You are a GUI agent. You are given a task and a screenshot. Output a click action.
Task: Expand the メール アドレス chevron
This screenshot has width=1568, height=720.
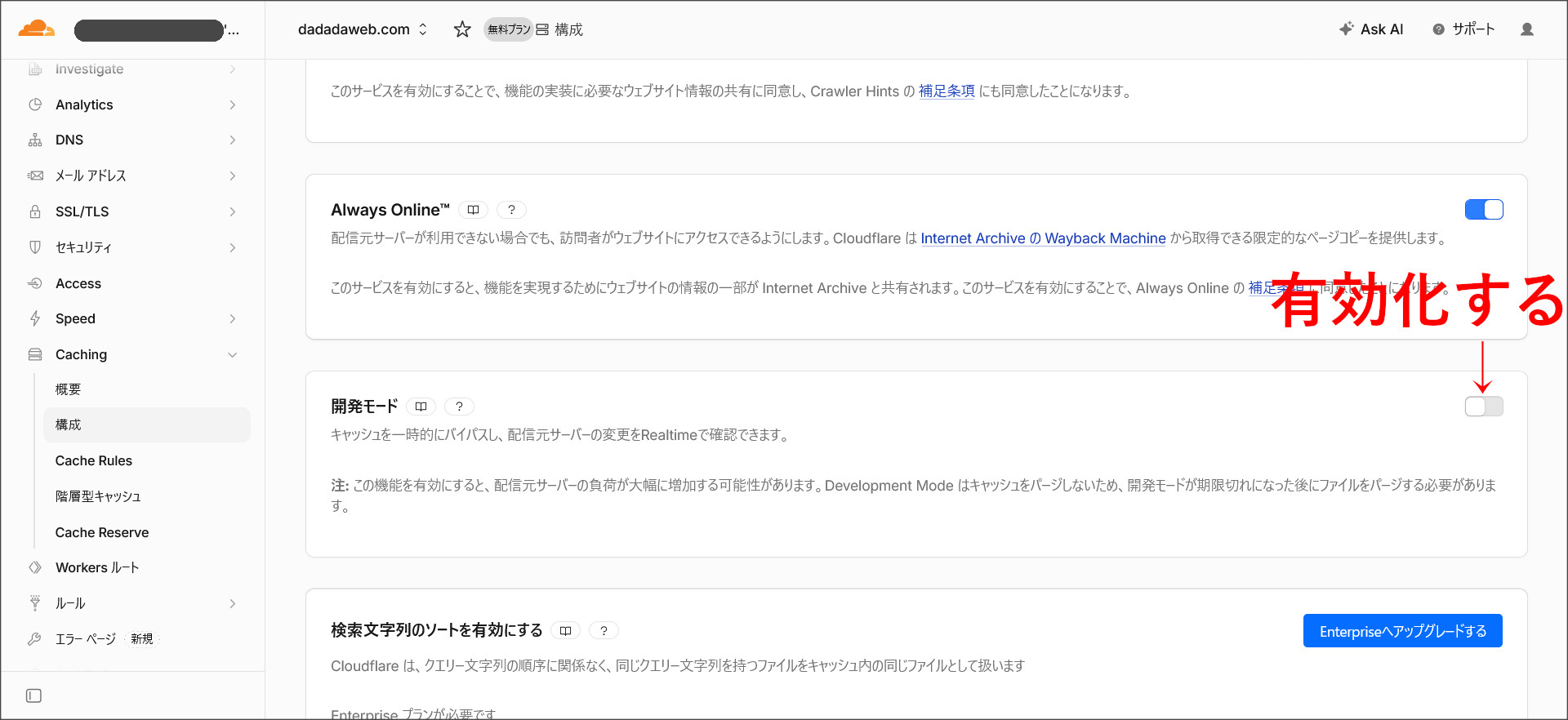click(x=233, y=176)
